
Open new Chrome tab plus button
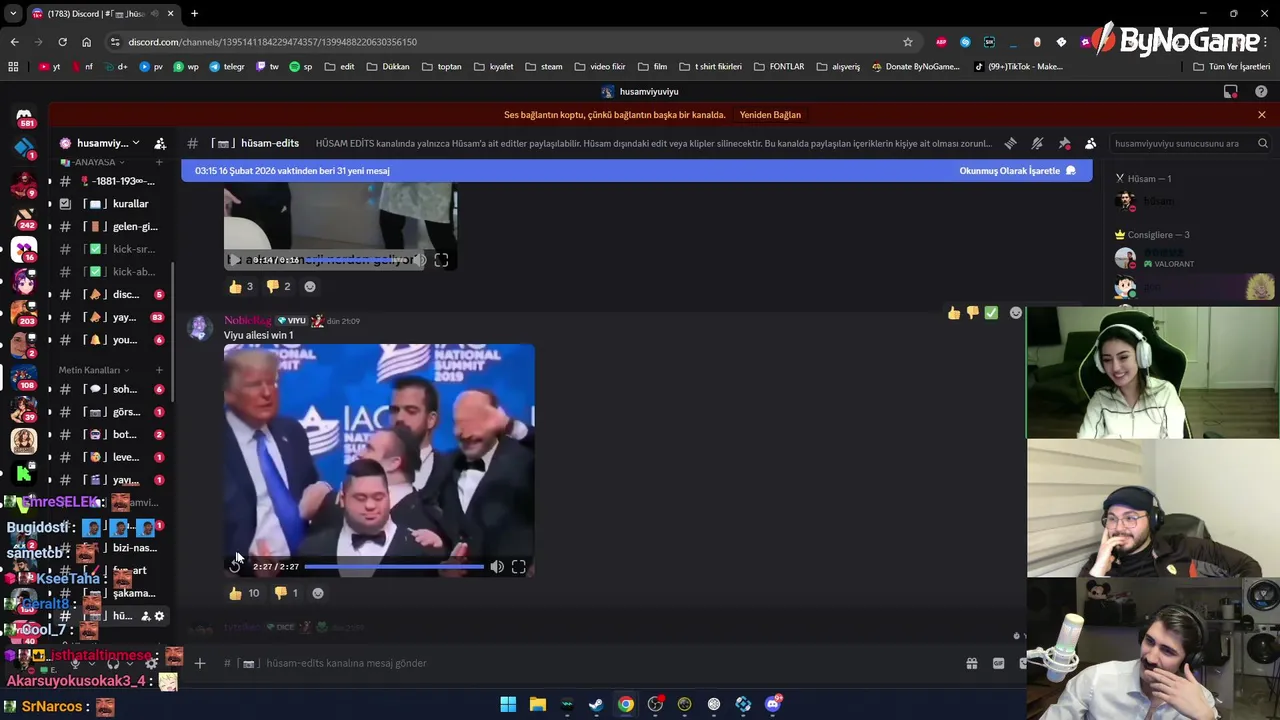point(194,14)
